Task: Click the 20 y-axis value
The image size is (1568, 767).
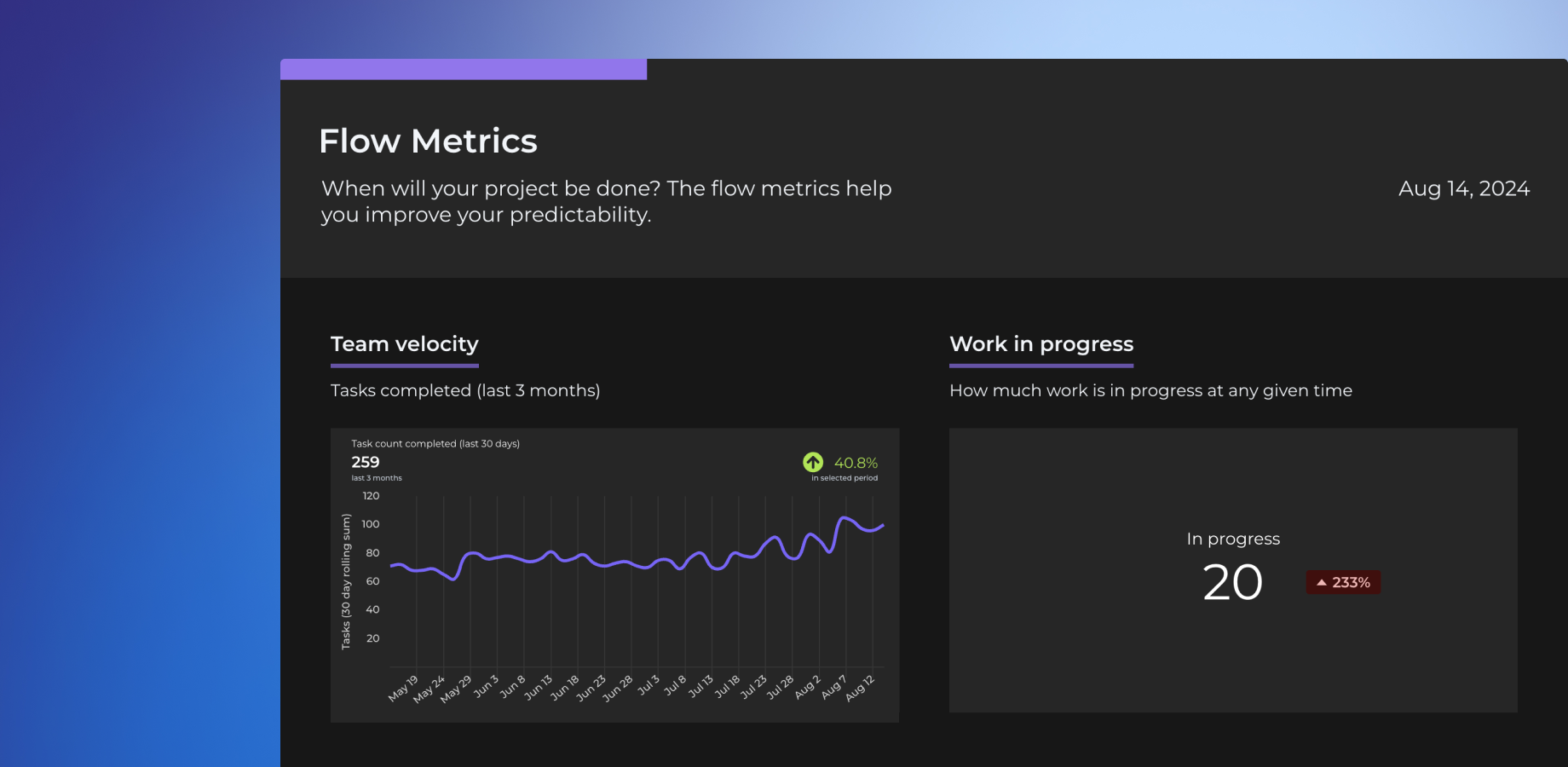Action: click(372, 638)
